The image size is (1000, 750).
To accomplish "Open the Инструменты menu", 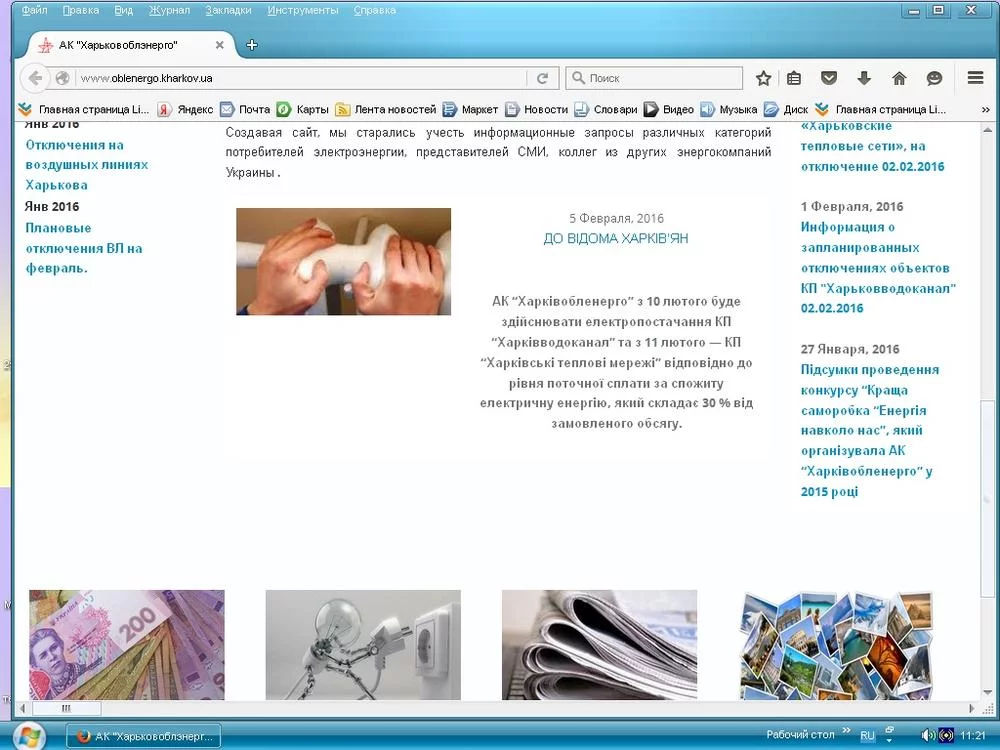I will (303, 10).
